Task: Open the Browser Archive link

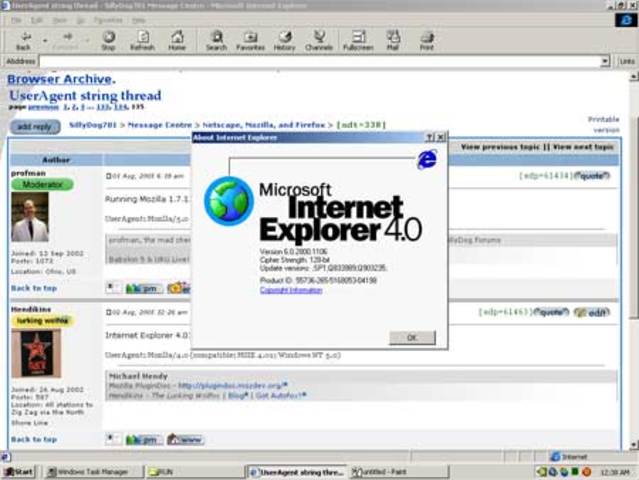Action: click(61, 79)
